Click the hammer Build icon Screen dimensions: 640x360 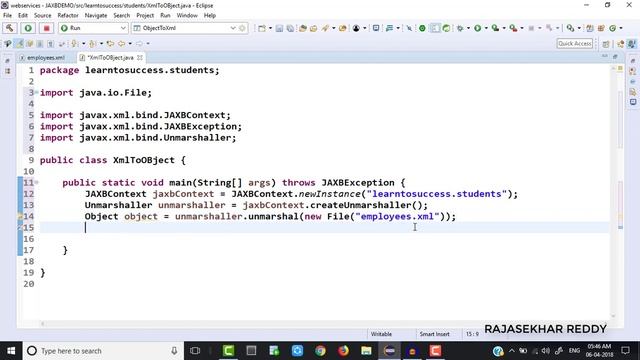[x=10, y=28]
